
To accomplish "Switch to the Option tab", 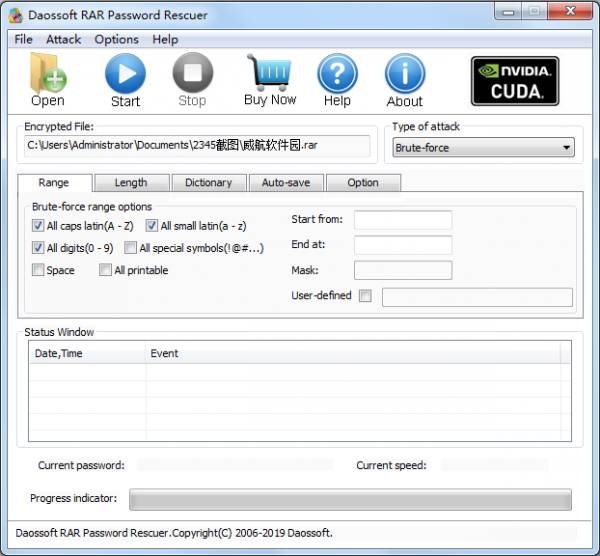I will [x=363, y=183].
